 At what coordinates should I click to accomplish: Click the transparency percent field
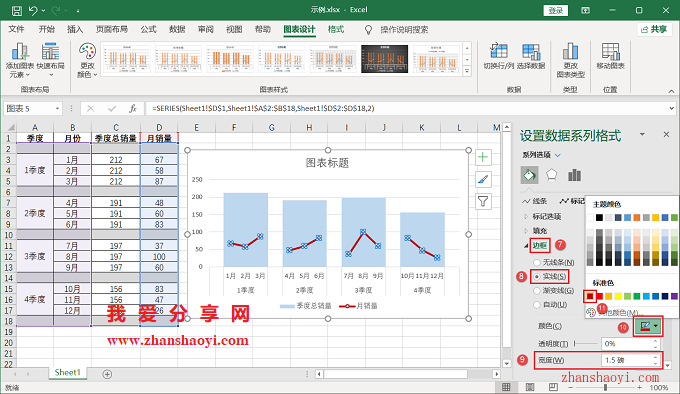click(x=628, y=344)
